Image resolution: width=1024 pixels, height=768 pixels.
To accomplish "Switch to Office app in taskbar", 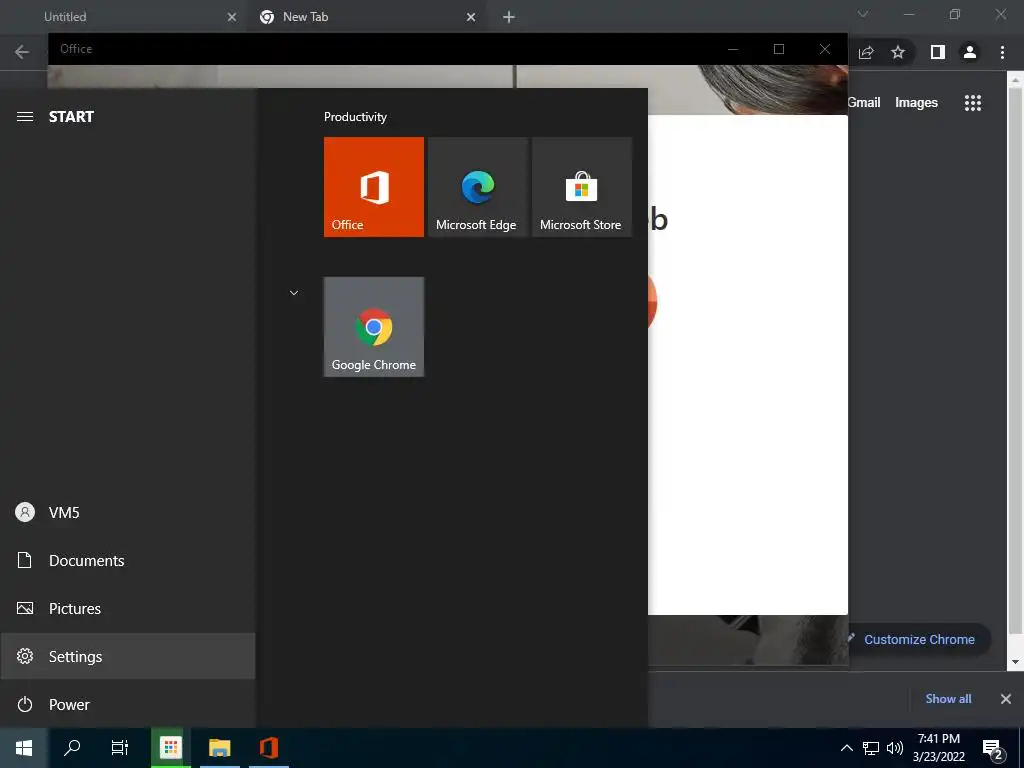I will 268,748.
